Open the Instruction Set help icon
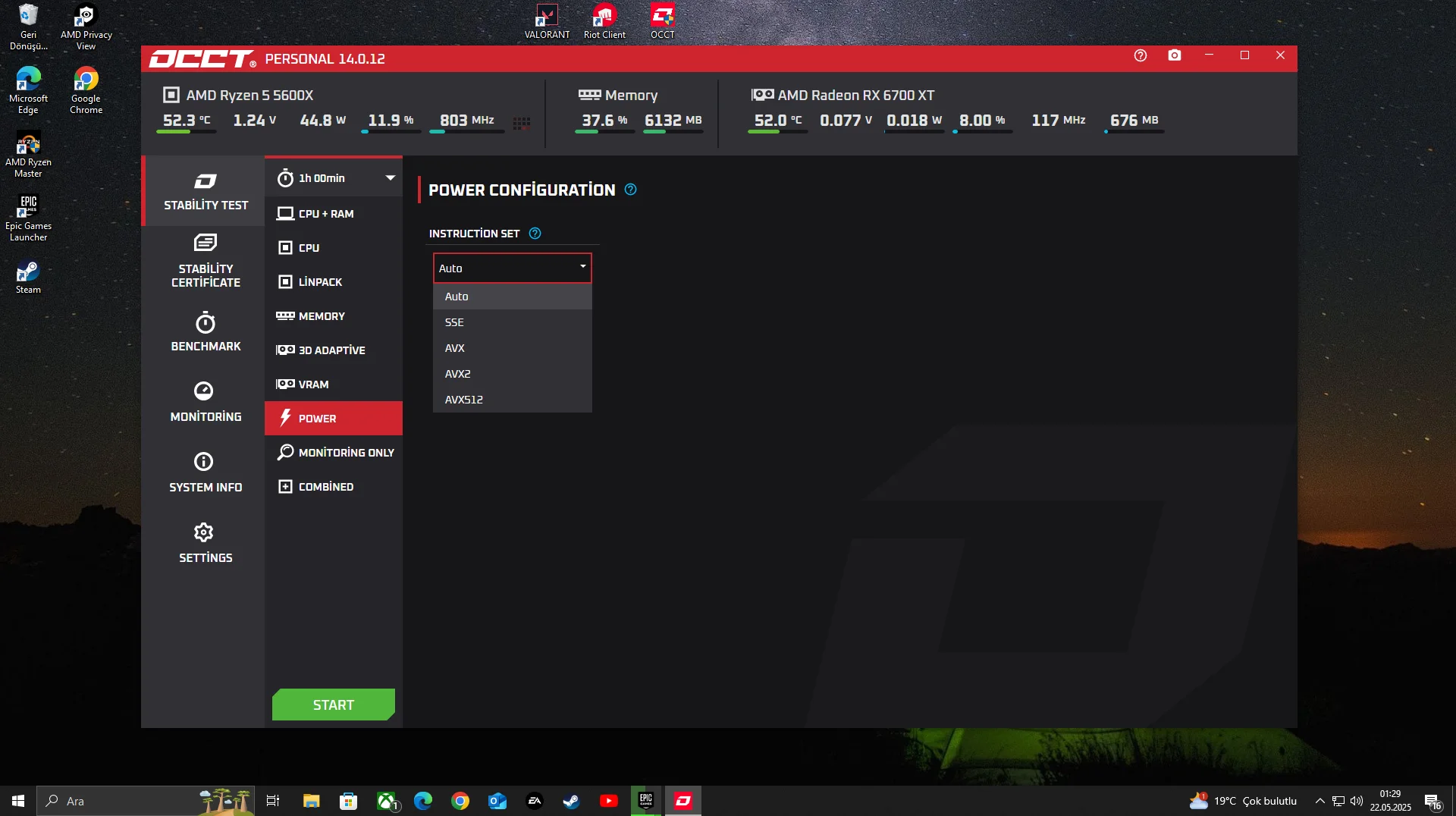This screenshot has width=1456, height=816. (x=535, y=234)
